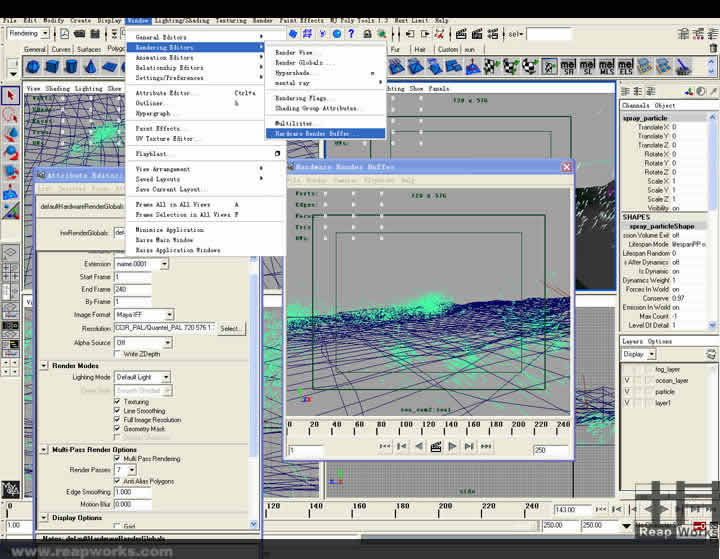The width and height of the screenshot is (720, 559).
Task: Open the Alpha Source dropdown
Action: (143, 343)
